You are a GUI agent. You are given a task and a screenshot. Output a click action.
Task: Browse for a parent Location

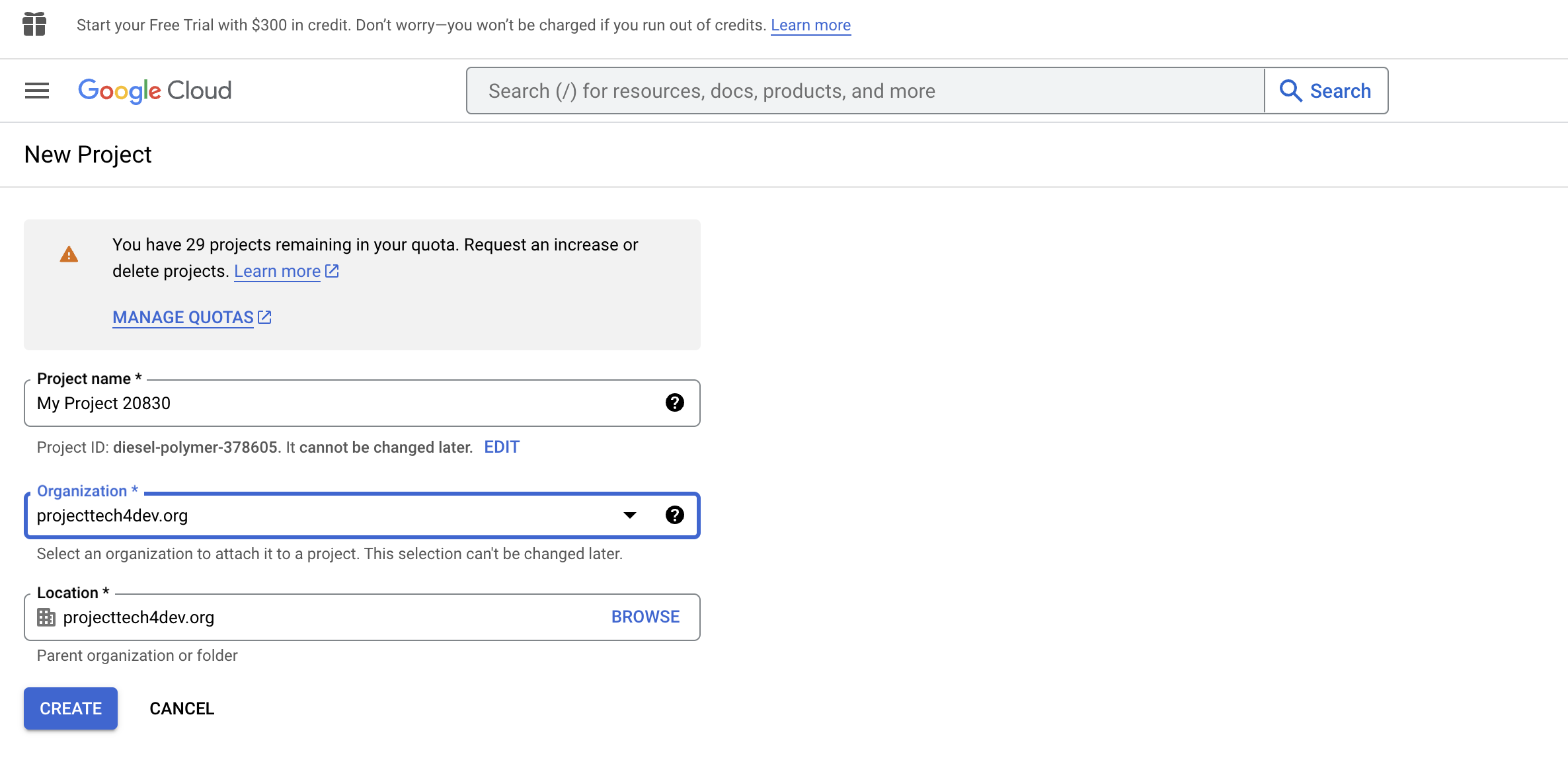tap(645, 617)
